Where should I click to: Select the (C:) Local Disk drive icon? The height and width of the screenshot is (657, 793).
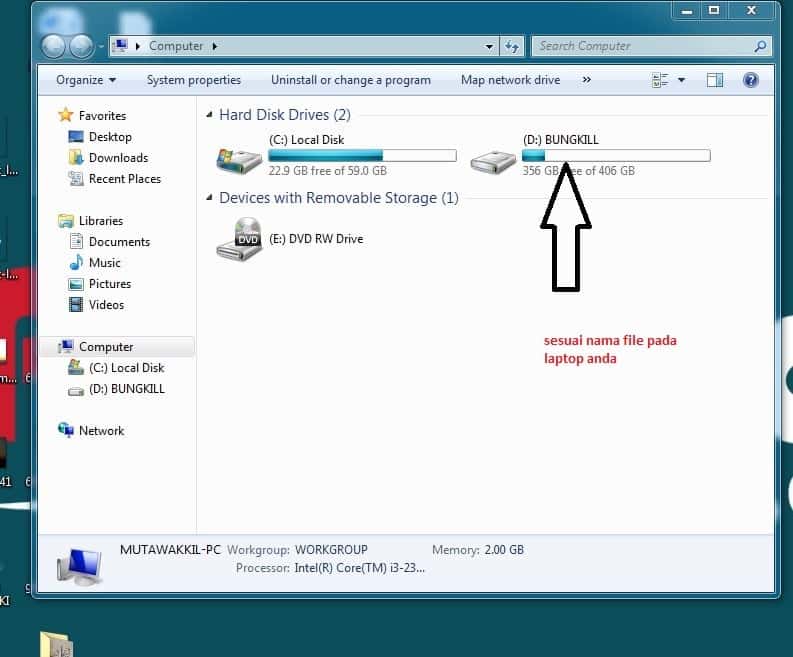(239, 160)
